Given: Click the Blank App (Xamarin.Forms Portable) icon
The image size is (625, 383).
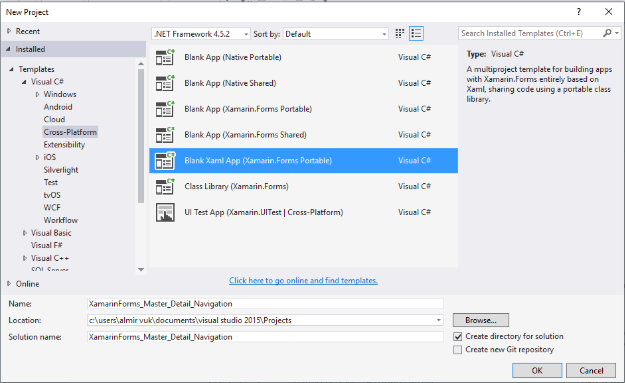Looking at the screenshot, I should 165,109.
